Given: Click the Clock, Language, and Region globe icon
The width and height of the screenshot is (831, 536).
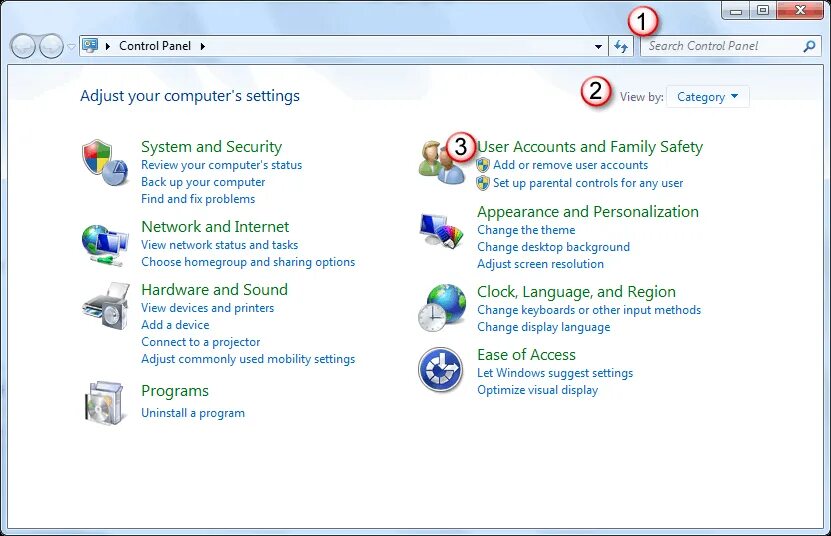Looking at the screenshot, I should click(442, 307).
